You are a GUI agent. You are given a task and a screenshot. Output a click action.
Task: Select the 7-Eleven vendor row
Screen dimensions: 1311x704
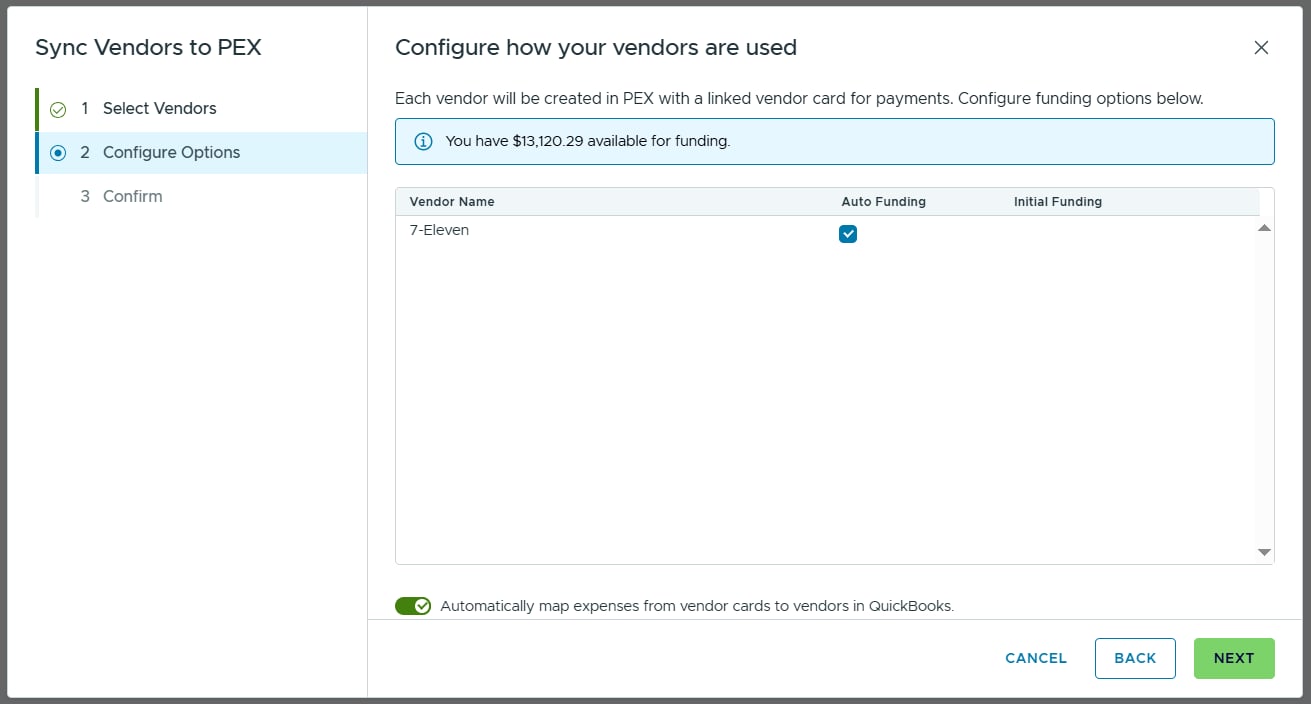(x=826, y=234)
